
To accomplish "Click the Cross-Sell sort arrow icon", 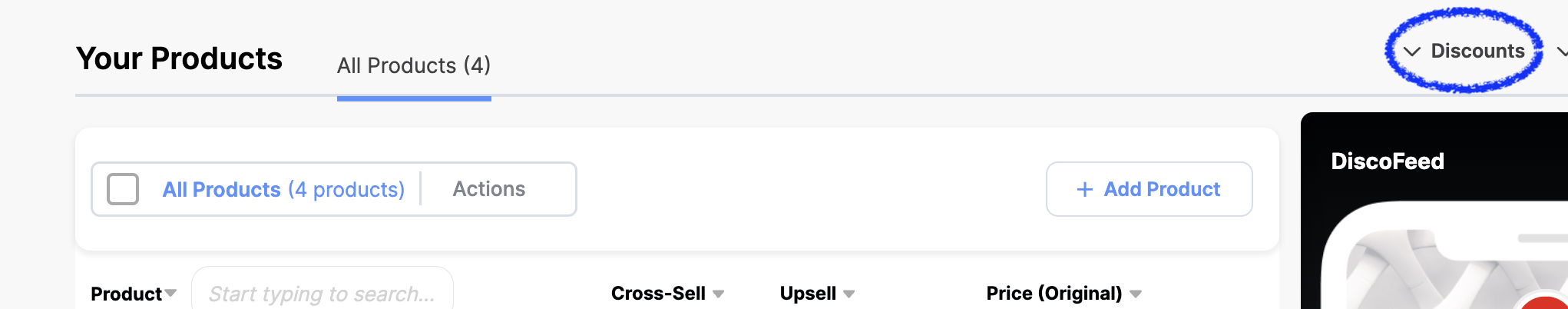I will click(x=718, y=294).
